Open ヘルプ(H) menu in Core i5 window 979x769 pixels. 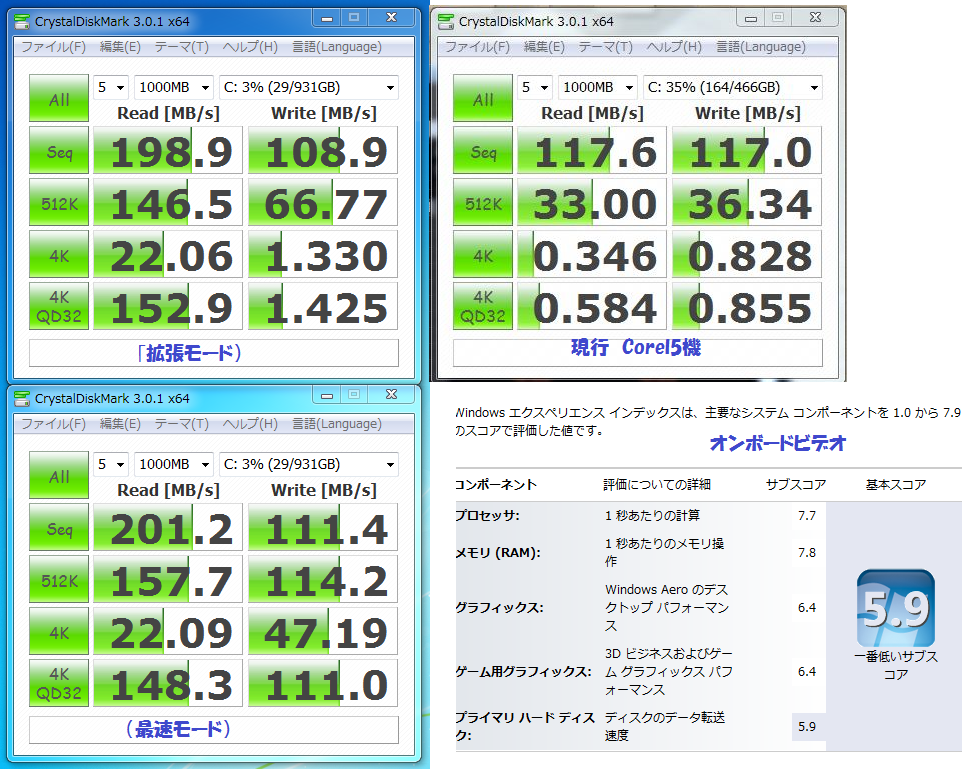(x=674, y=47)
